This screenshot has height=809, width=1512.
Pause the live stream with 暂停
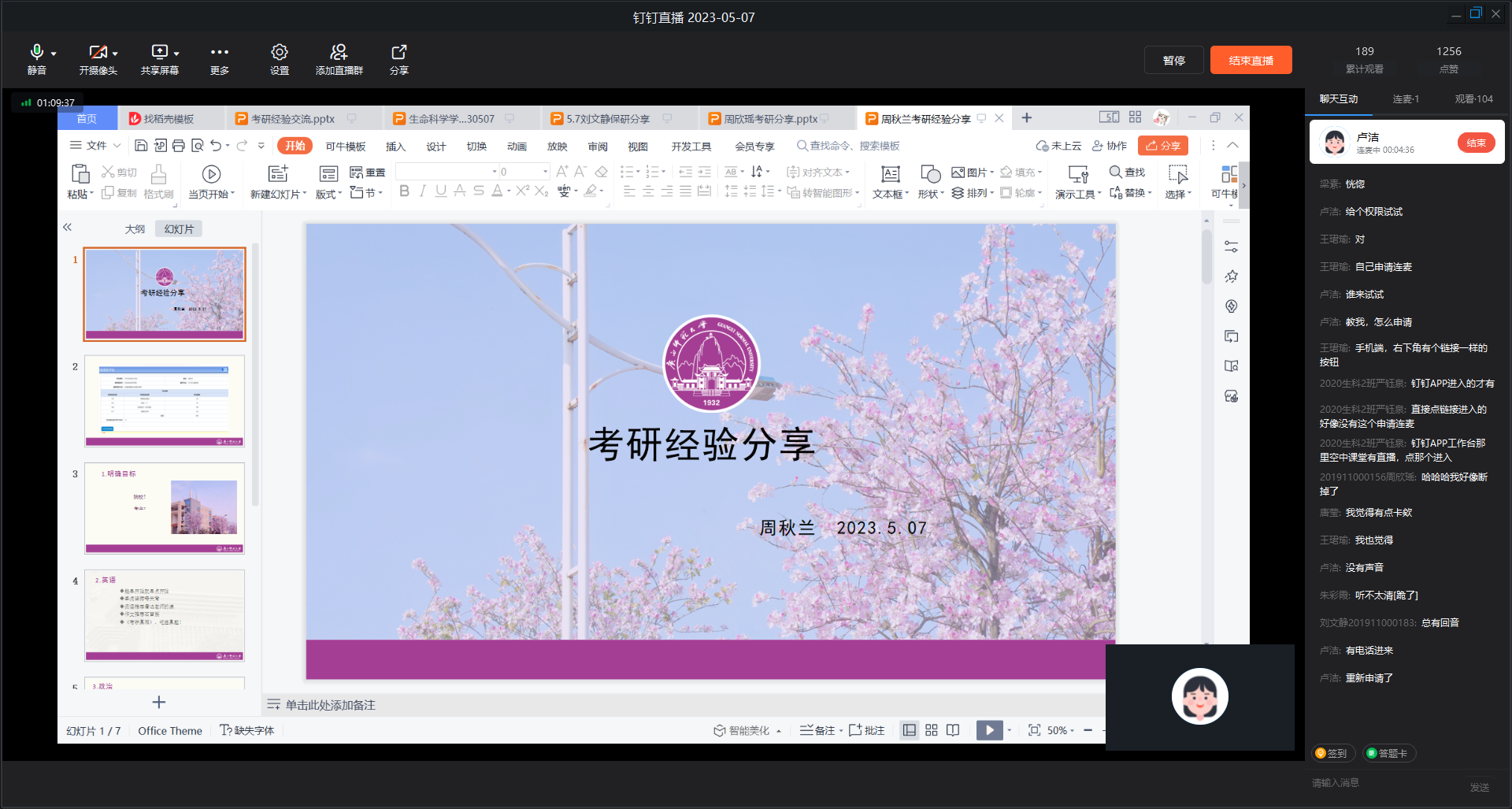1173,61
